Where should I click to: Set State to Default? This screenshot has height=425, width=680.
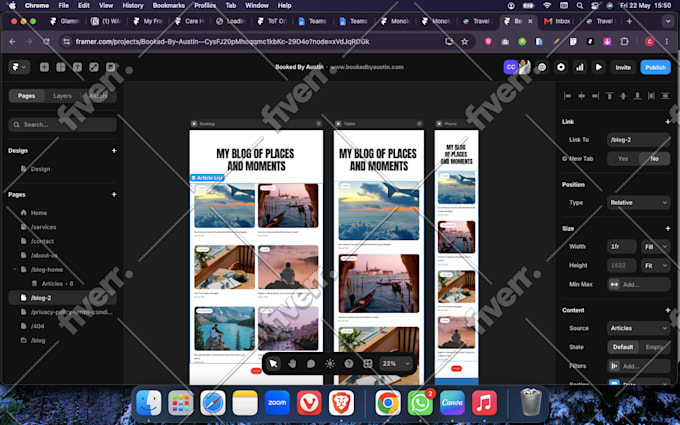623,347
